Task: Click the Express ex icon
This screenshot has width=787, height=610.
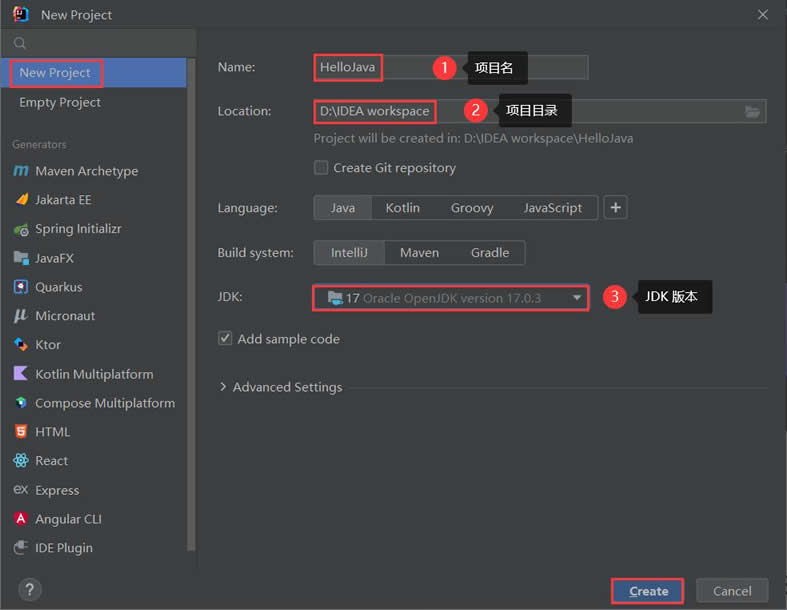Action: click(21, 490)
